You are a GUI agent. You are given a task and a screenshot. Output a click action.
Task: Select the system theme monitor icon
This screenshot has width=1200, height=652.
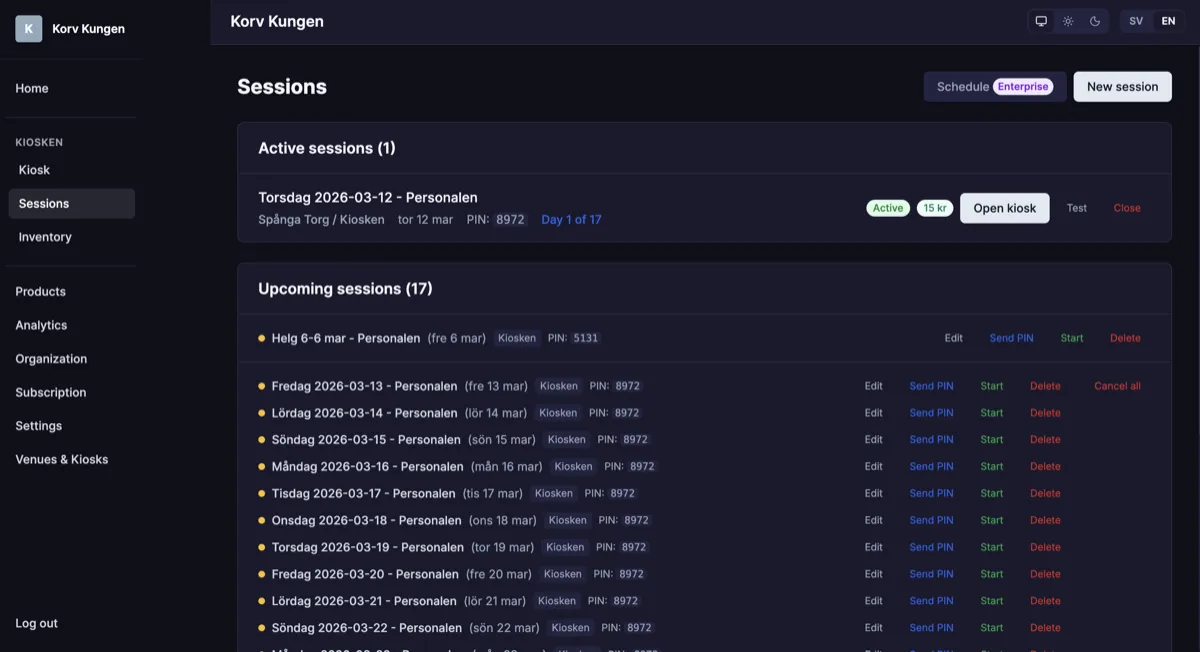1041,21
